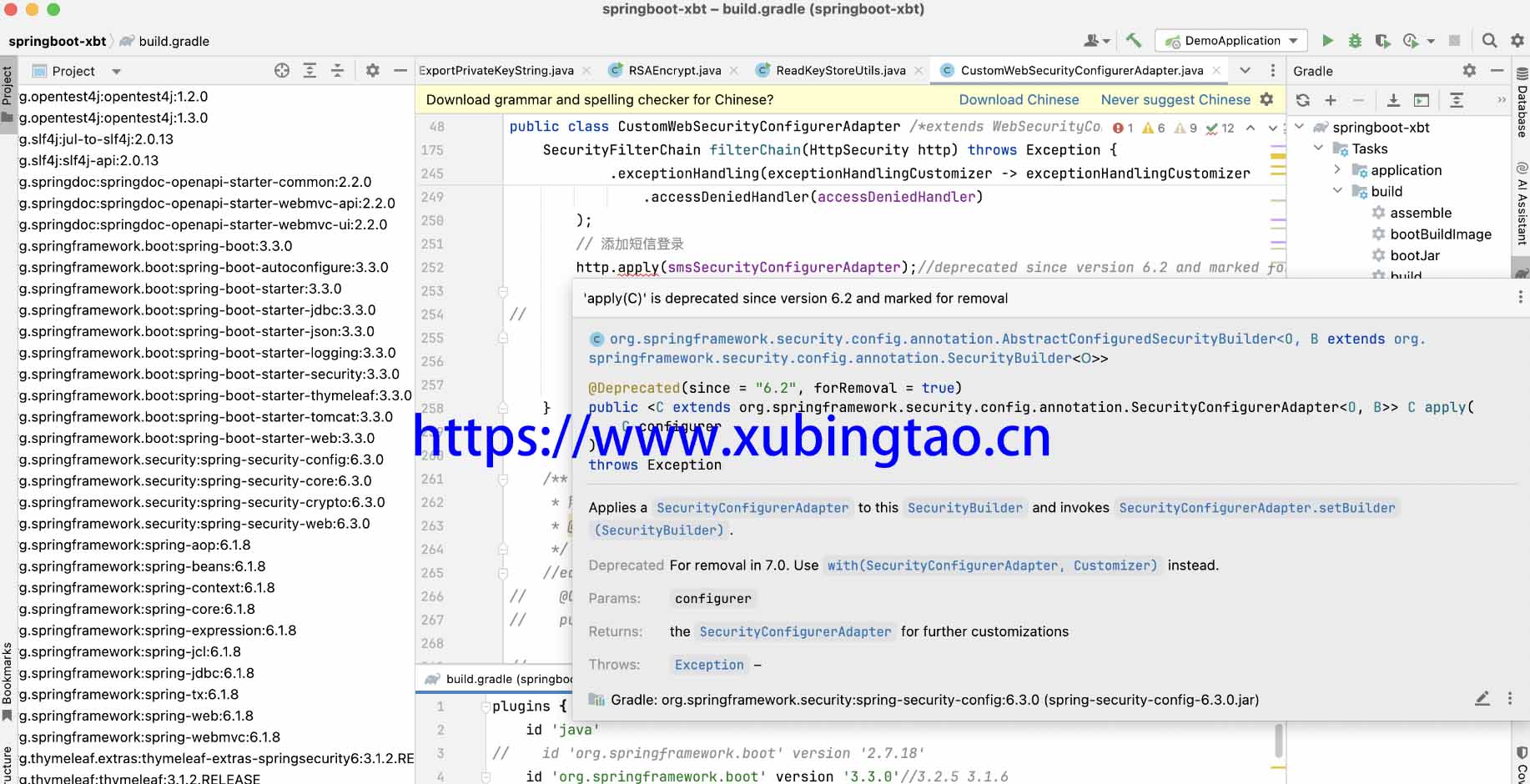This screenshot has height=784, width=1530.
Task: Open IDE settings gear at top right
Action: click(1517, 40)
